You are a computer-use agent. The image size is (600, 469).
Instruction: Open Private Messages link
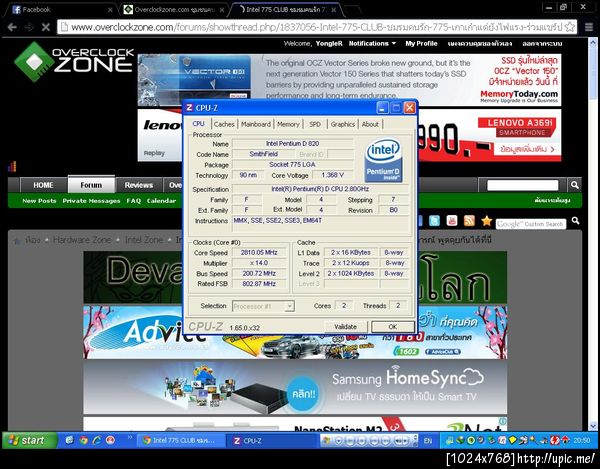point(91,201)
